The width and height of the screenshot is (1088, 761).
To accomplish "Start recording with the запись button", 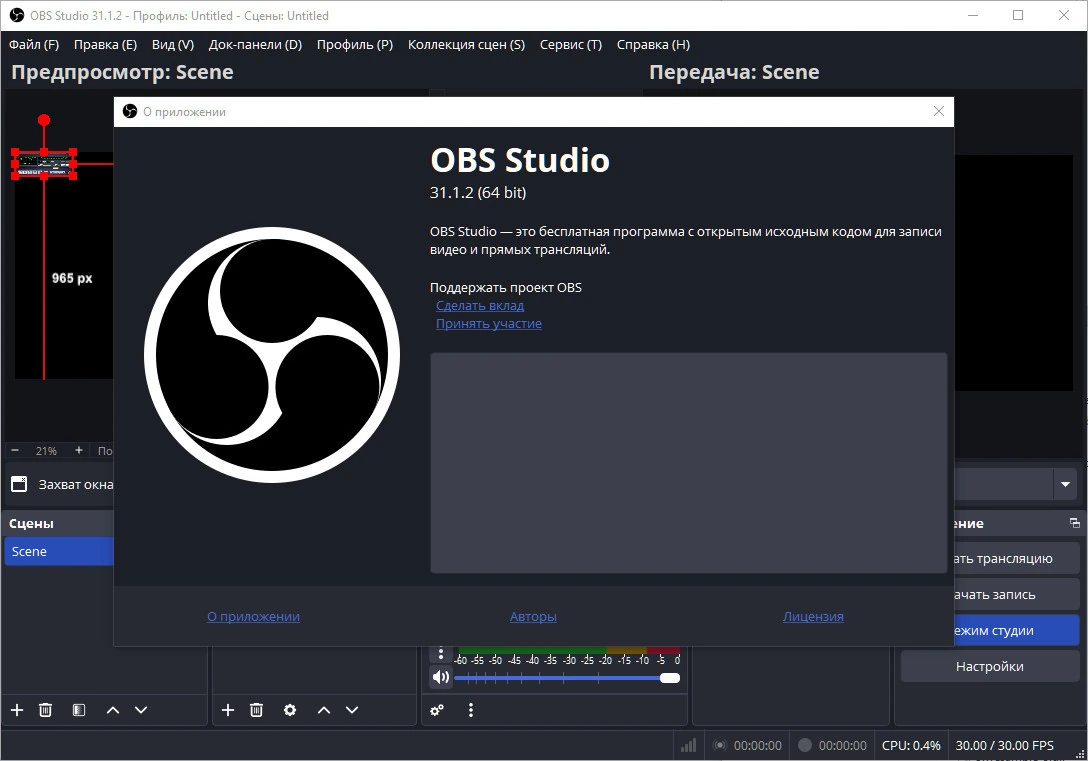I will [x=1017, y=595].
